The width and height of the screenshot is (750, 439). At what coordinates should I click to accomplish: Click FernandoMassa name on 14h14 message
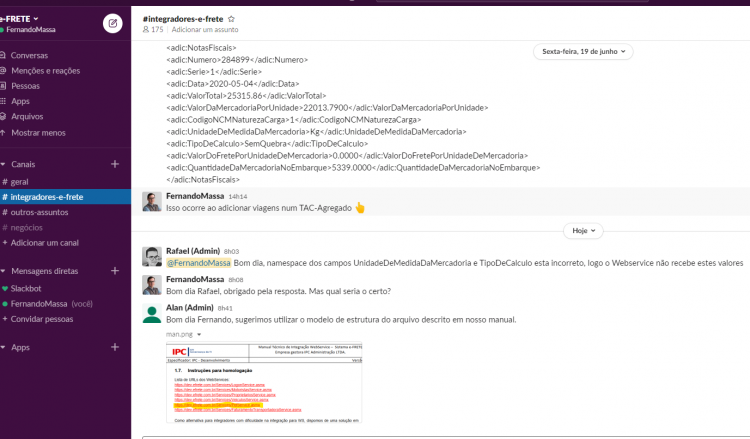pos(195,196)
